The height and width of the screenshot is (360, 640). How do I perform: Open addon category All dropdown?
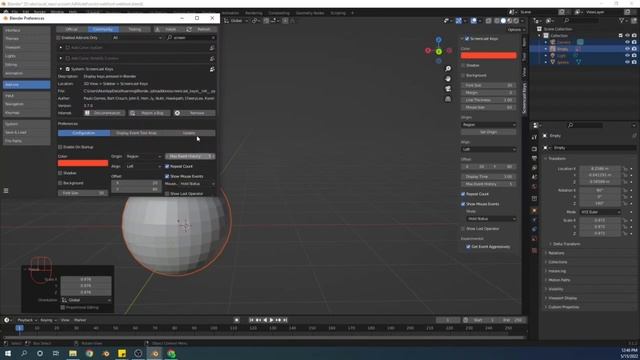[137, 38]
